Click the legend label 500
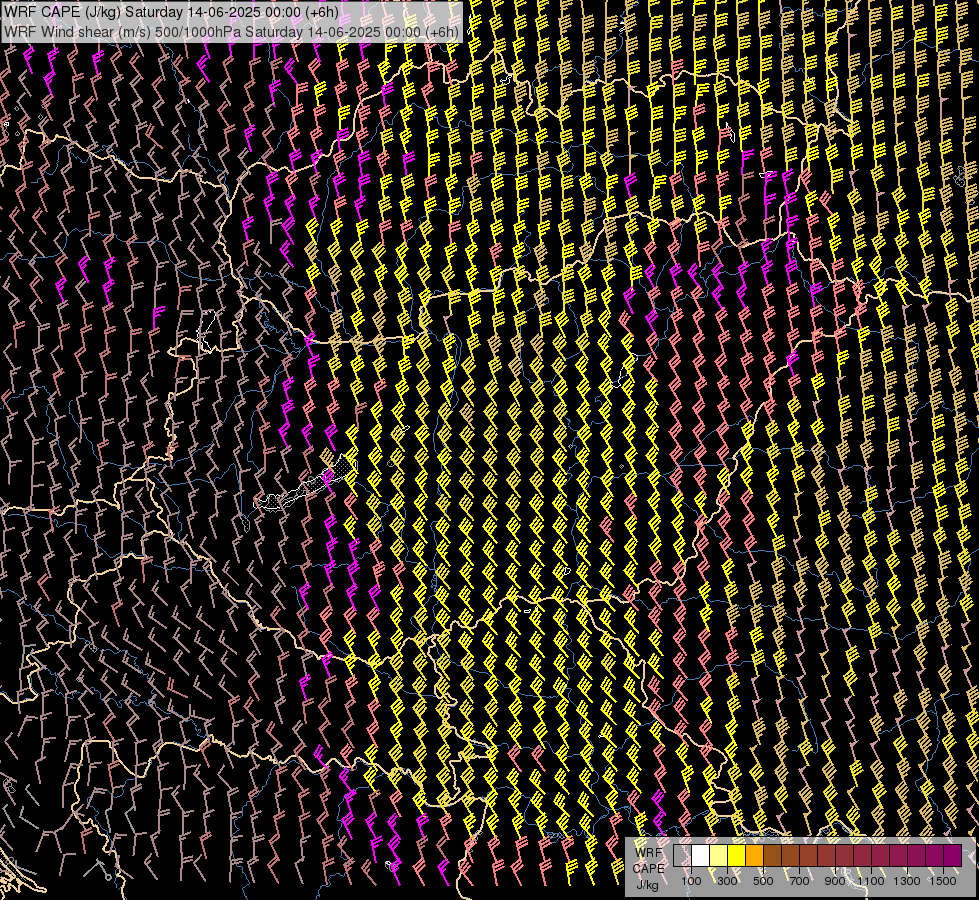This screenshot has width=979, height=900. 763,881
